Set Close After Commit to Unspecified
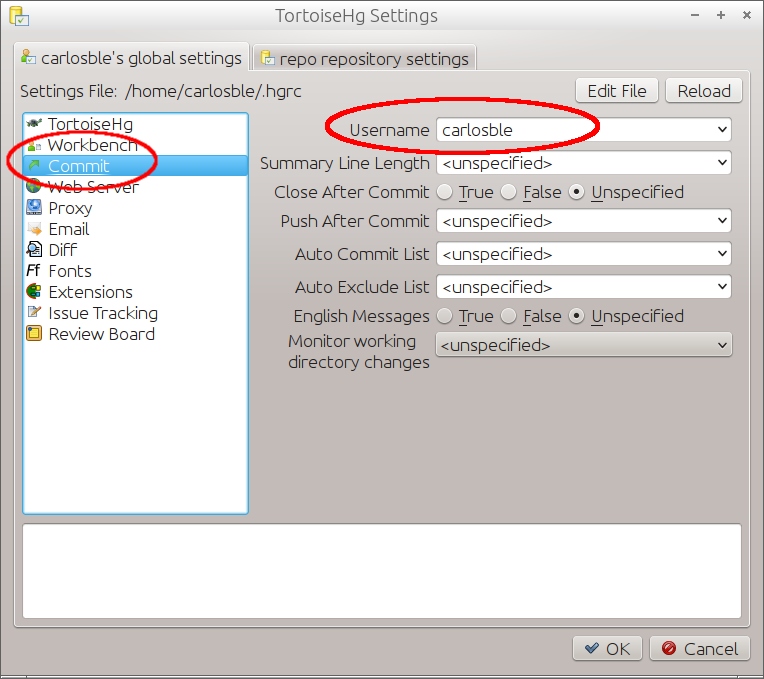Screen dimensions: 764x679 pos(576,192)
